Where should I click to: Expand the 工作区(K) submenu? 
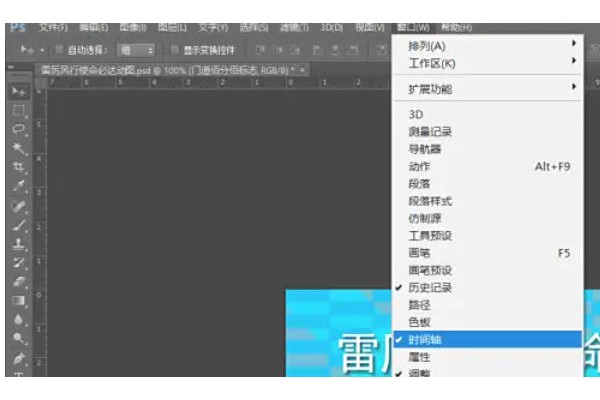[x=488, y=63]
